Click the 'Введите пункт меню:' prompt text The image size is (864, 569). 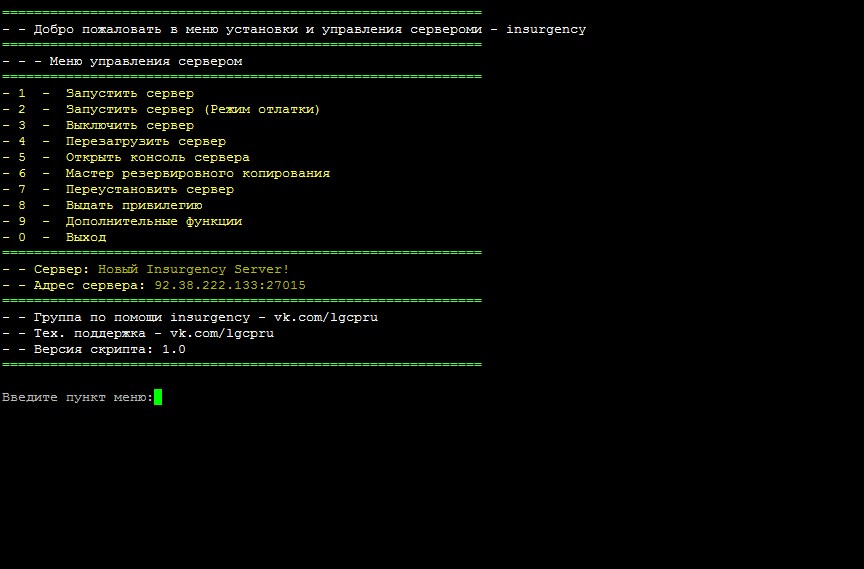[77, 397]
